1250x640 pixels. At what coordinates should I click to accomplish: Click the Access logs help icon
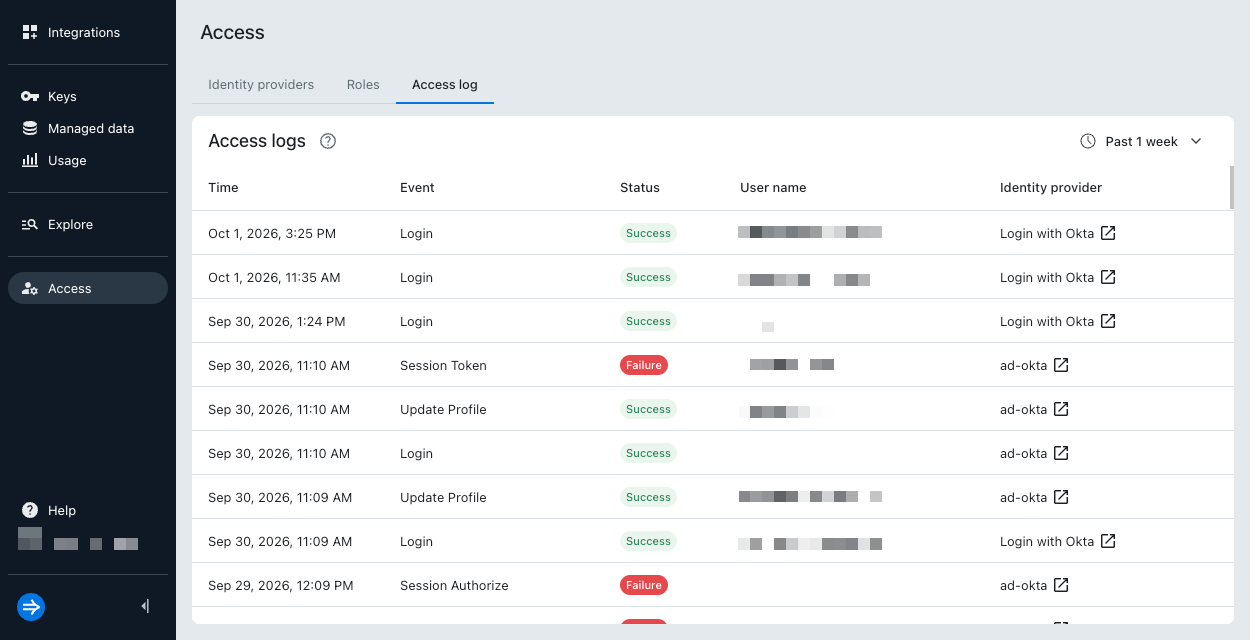pos(328,141)
